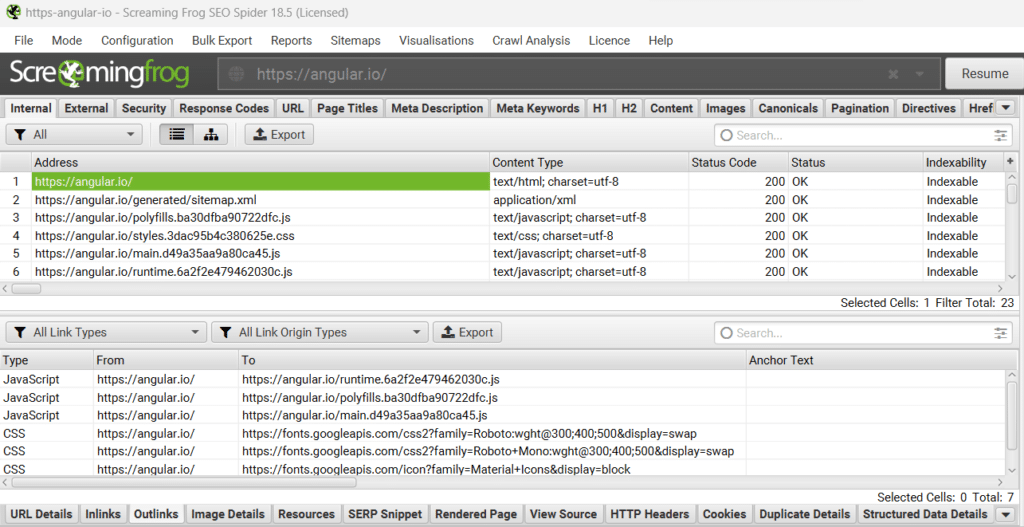This screenshot has height=527, width=1024.
Task: Open the Licence menu
Action: (609, 40)
